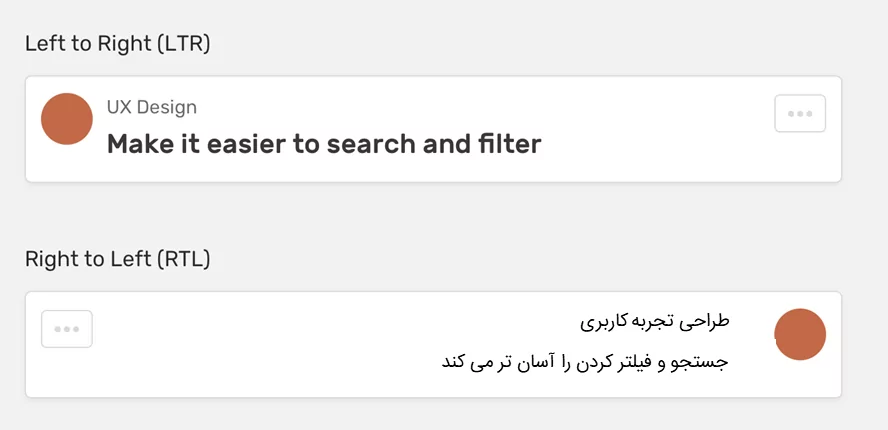Click the "Right to Left (RTL)" heading
This screenshot has height=430, width=888.
[118, 259]
